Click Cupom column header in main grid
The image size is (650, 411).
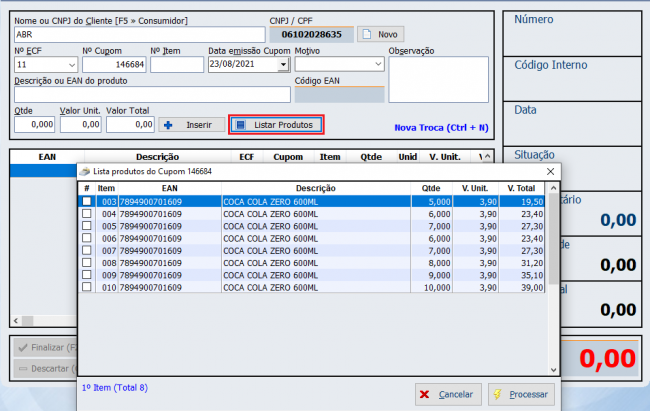point(288,157)
